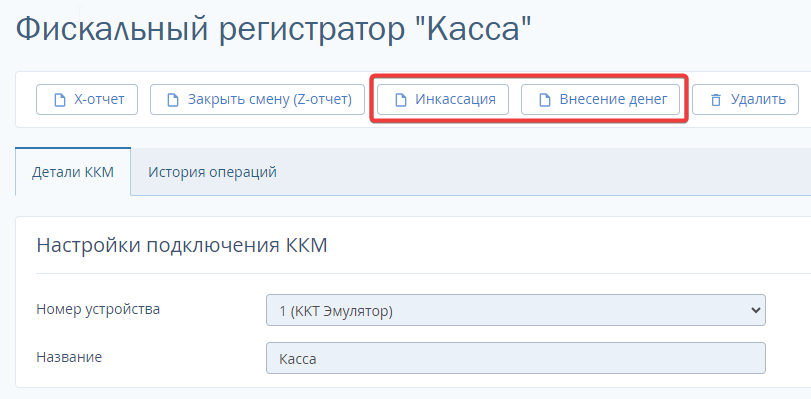Select heading Настройки подключения ККМ
The height and width of the screenshot is (399, 811).
point(182,245)
